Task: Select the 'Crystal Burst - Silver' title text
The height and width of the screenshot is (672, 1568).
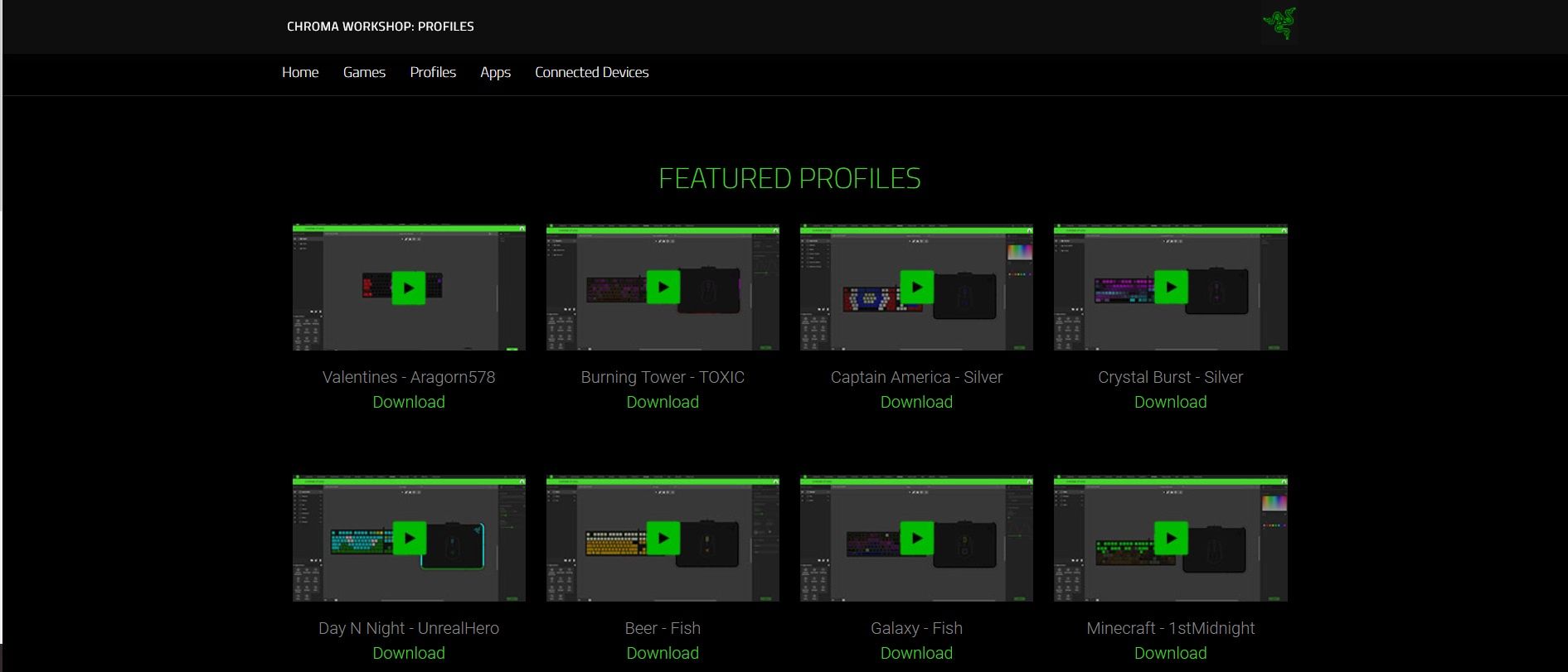Action: (1171, 377)
